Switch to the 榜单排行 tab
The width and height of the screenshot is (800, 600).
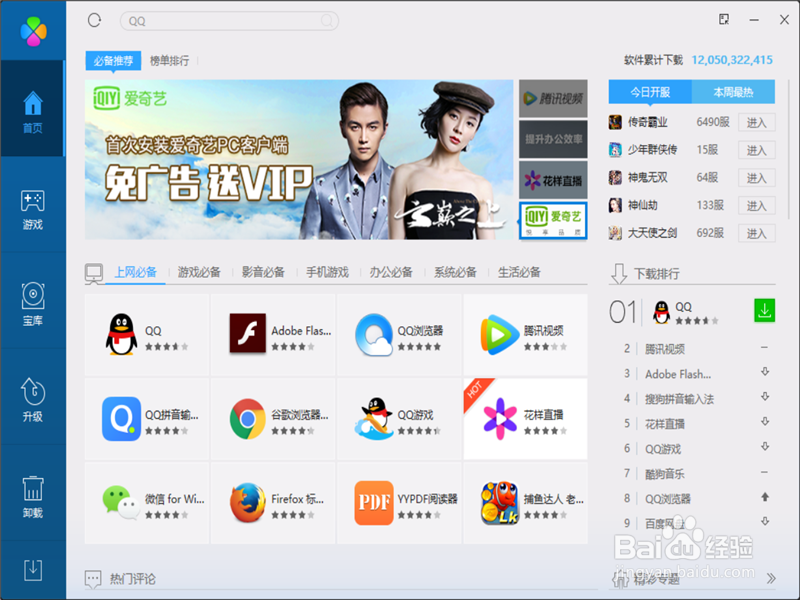[169, 61]
